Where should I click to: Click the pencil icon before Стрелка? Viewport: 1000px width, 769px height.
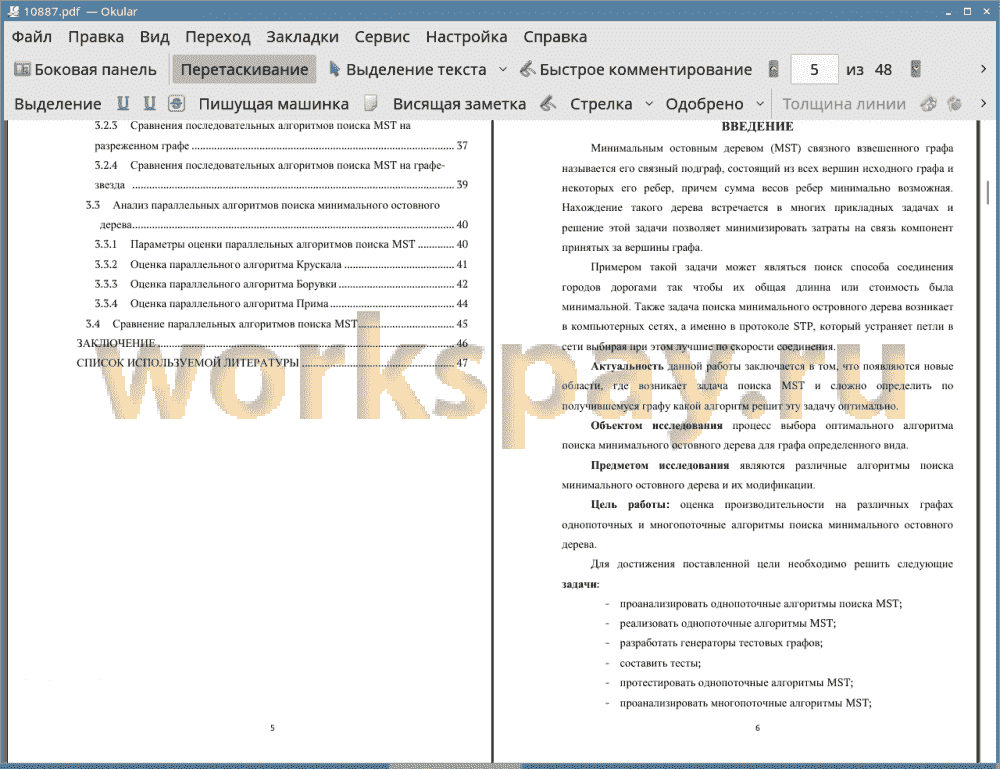[548, 103]
